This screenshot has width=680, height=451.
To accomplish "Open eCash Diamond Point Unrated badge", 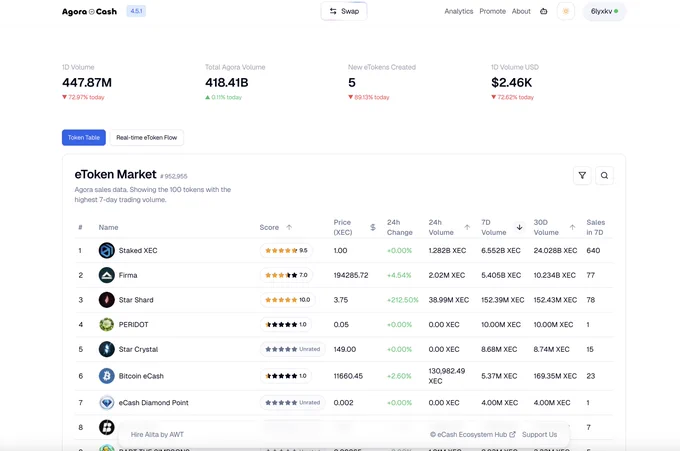I will (292, 403).
